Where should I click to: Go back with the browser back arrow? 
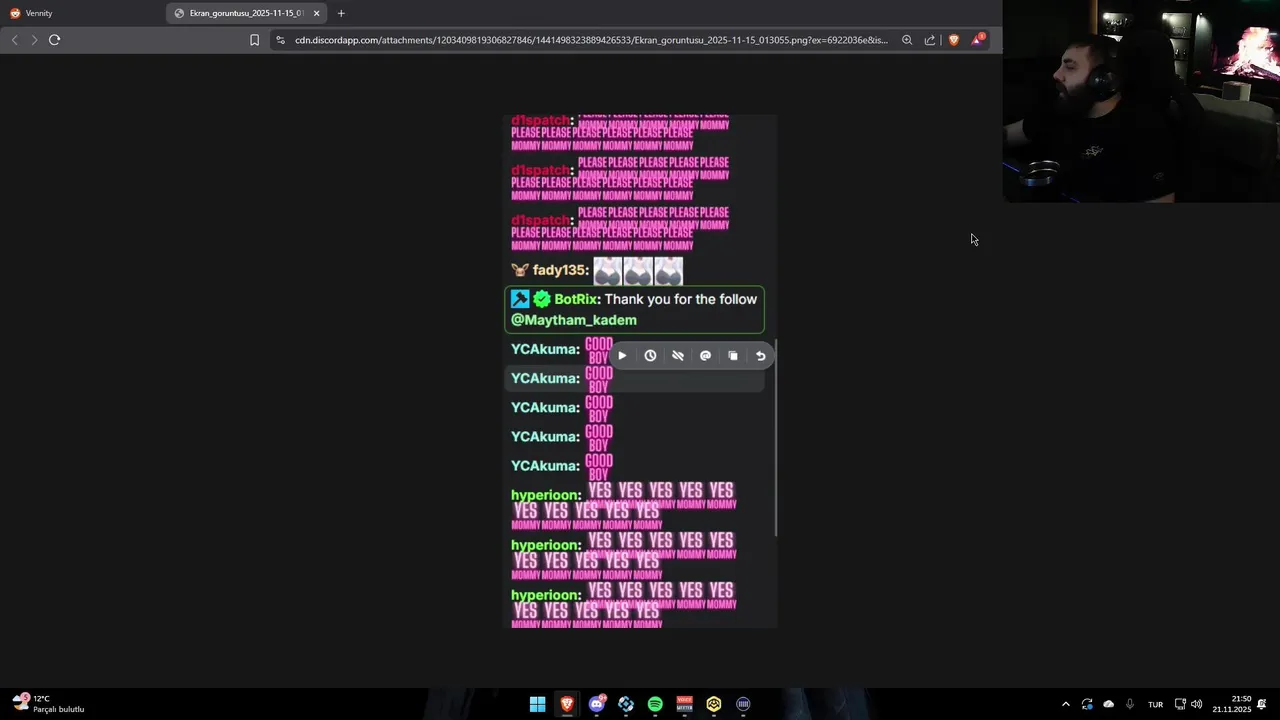pyautogui.click(x=14, y=40)
